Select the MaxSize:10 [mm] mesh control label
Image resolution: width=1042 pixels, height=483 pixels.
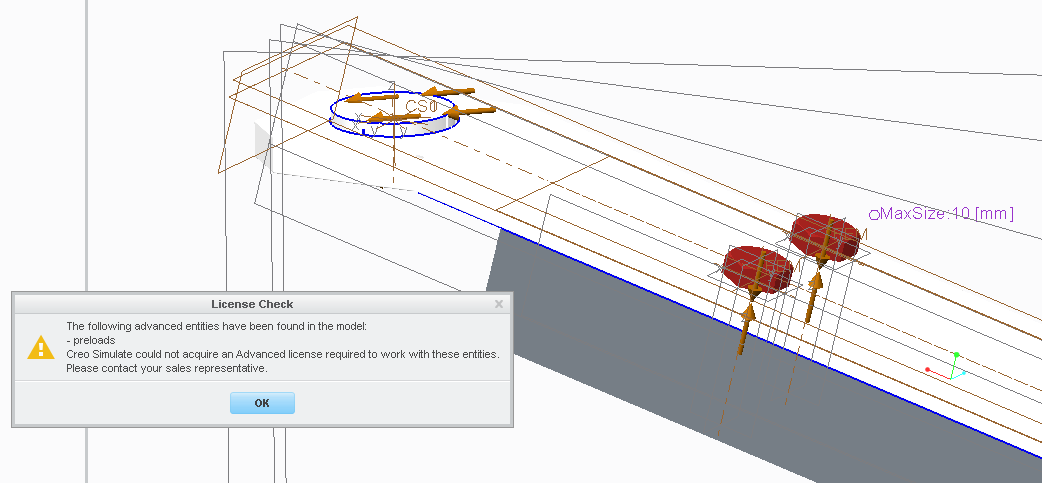click(x=942, y=214)
